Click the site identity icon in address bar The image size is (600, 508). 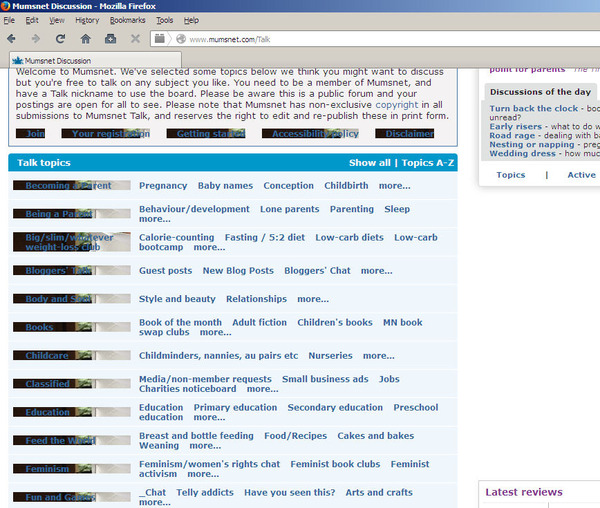160,39
